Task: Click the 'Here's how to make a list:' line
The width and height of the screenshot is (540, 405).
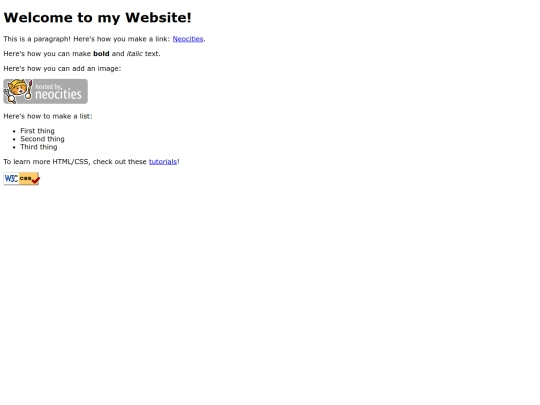Action: [48, 116]
